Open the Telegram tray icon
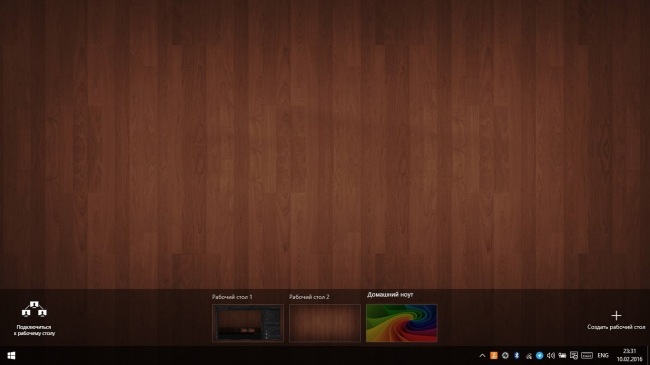This screenshot has height=365, width=650. click(x=539, y=355)
